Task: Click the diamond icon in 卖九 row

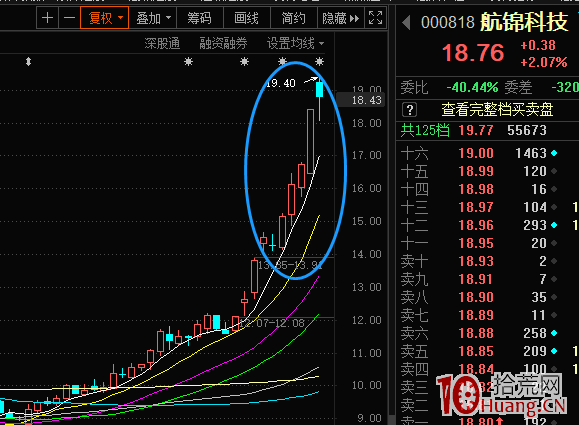Action: pos(554,279)
